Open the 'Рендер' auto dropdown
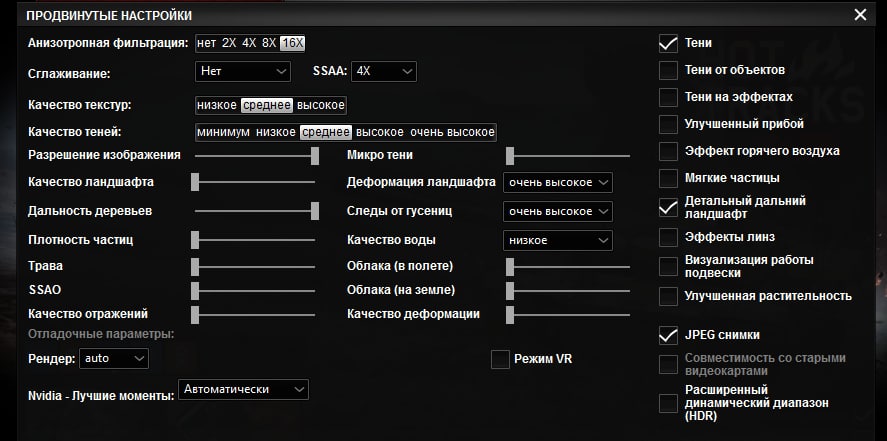 coord(113,357)
